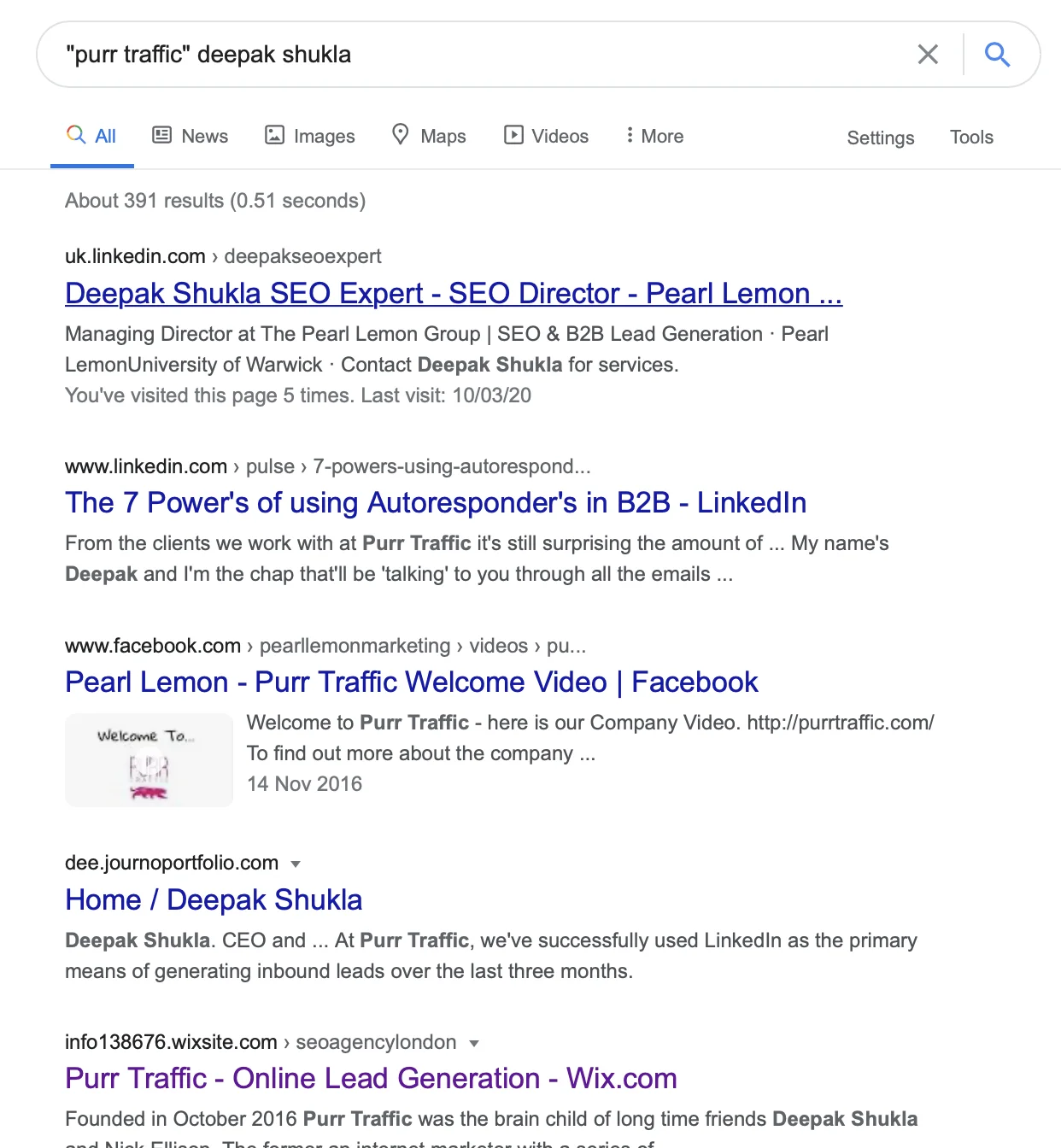
Task: Click the News tab newspaper icon
Action: 161,135
